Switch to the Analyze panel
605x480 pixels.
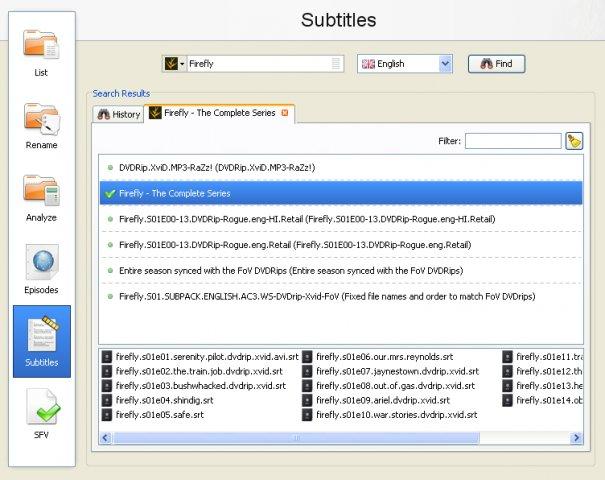pyautogui.click(x=41, y=198)
